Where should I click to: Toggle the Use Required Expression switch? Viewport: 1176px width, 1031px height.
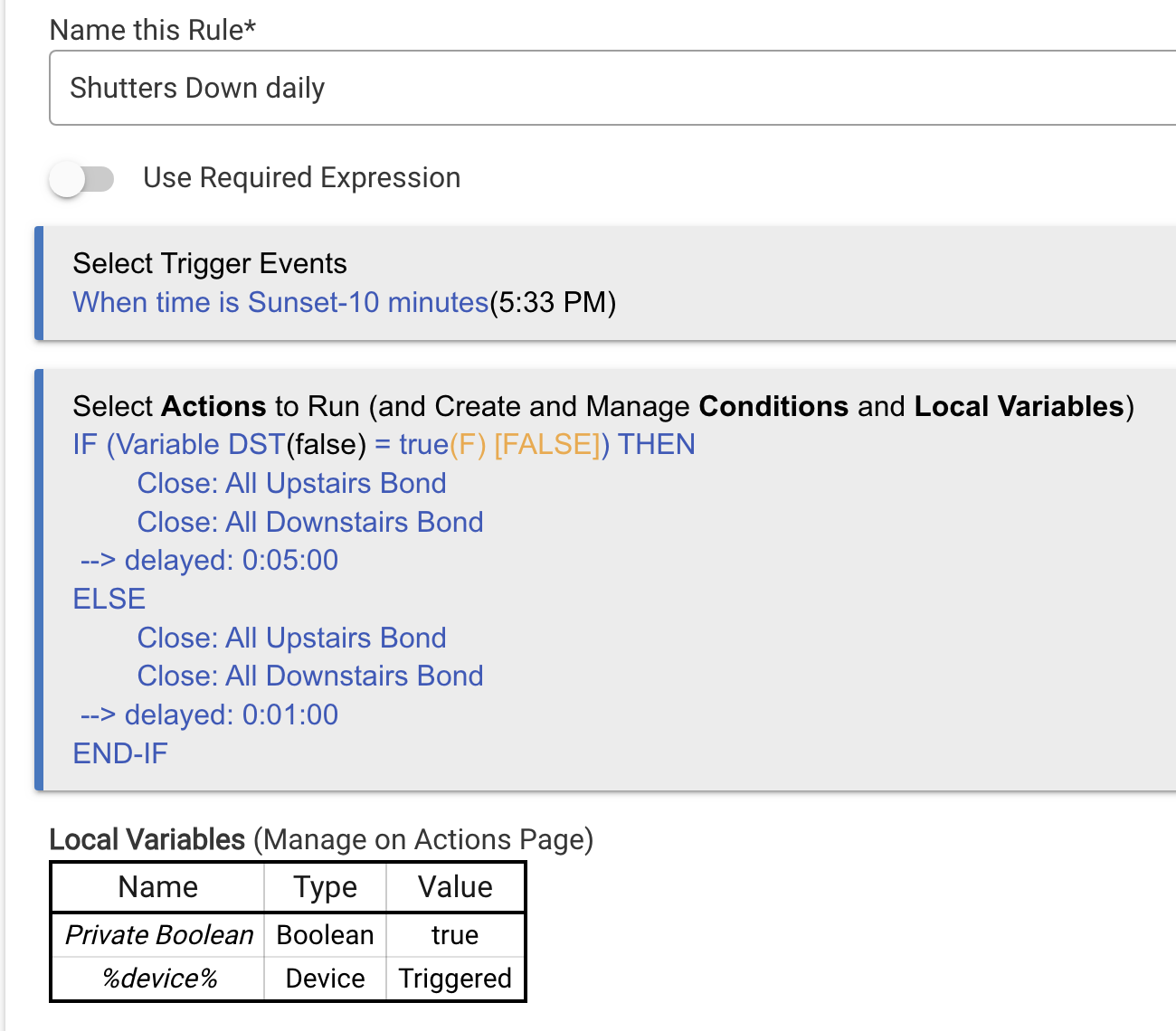click(x=82, y=179)
